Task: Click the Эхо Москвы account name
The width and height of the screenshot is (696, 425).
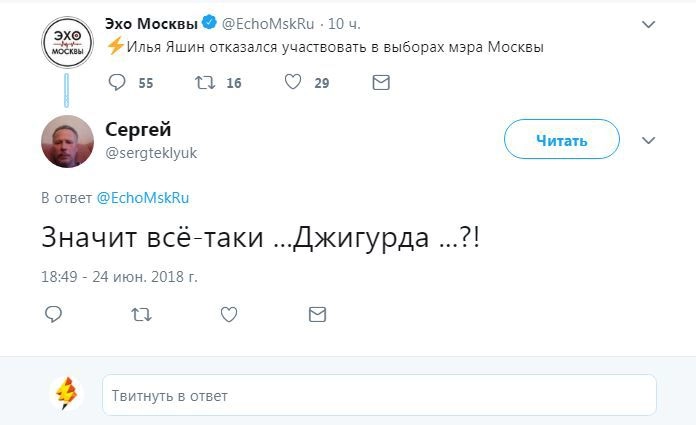Action: click(x=152, y=22)
